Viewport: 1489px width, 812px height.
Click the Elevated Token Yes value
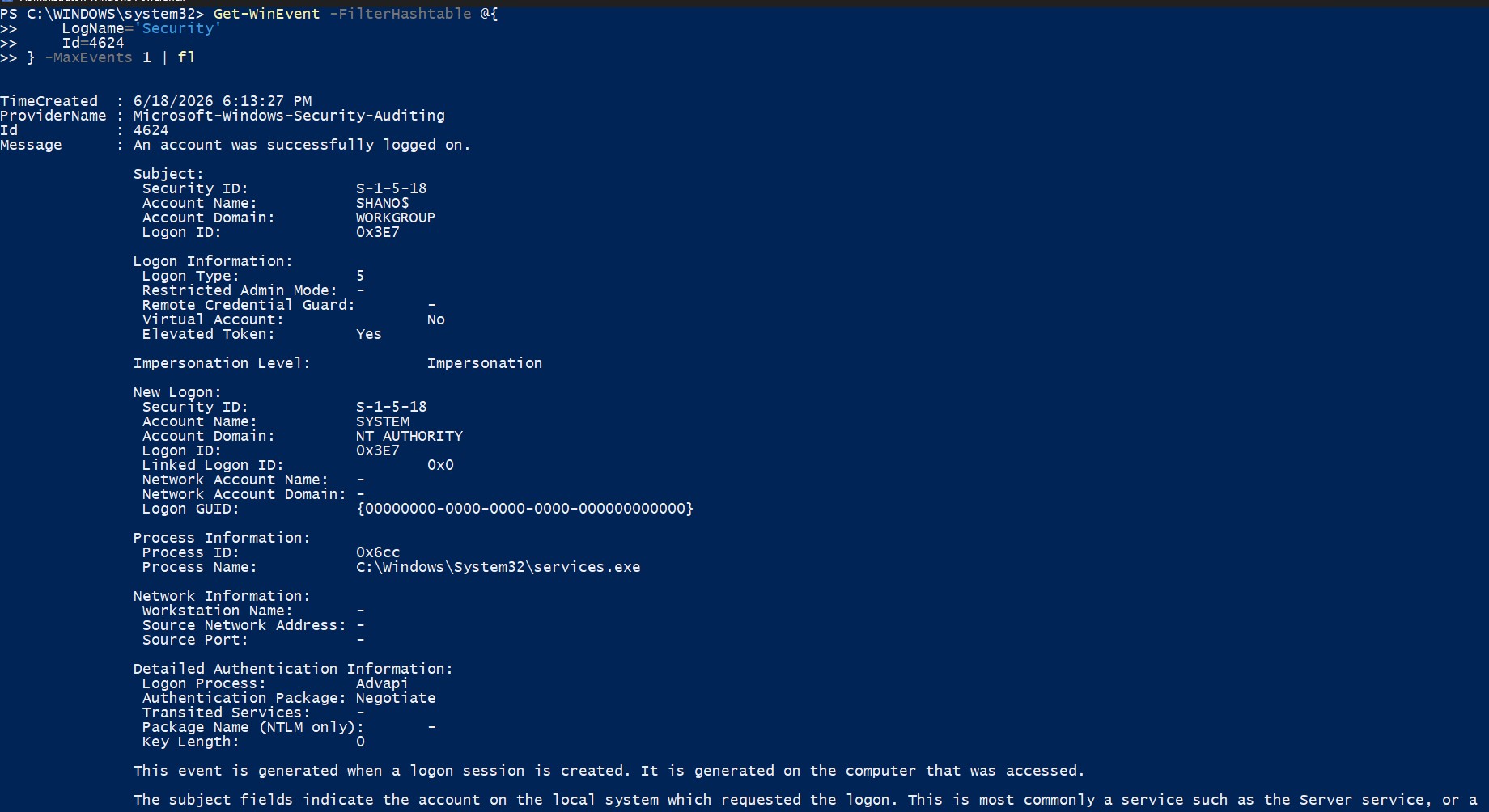tap(369, 334)
